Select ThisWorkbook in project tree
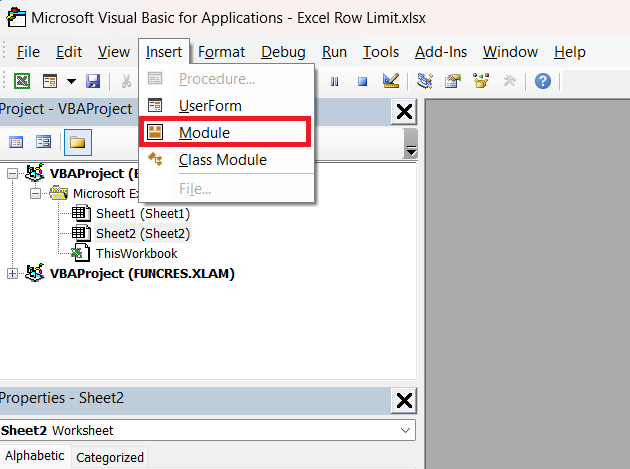This screenshot has width=630, height=469. (137, 254)
